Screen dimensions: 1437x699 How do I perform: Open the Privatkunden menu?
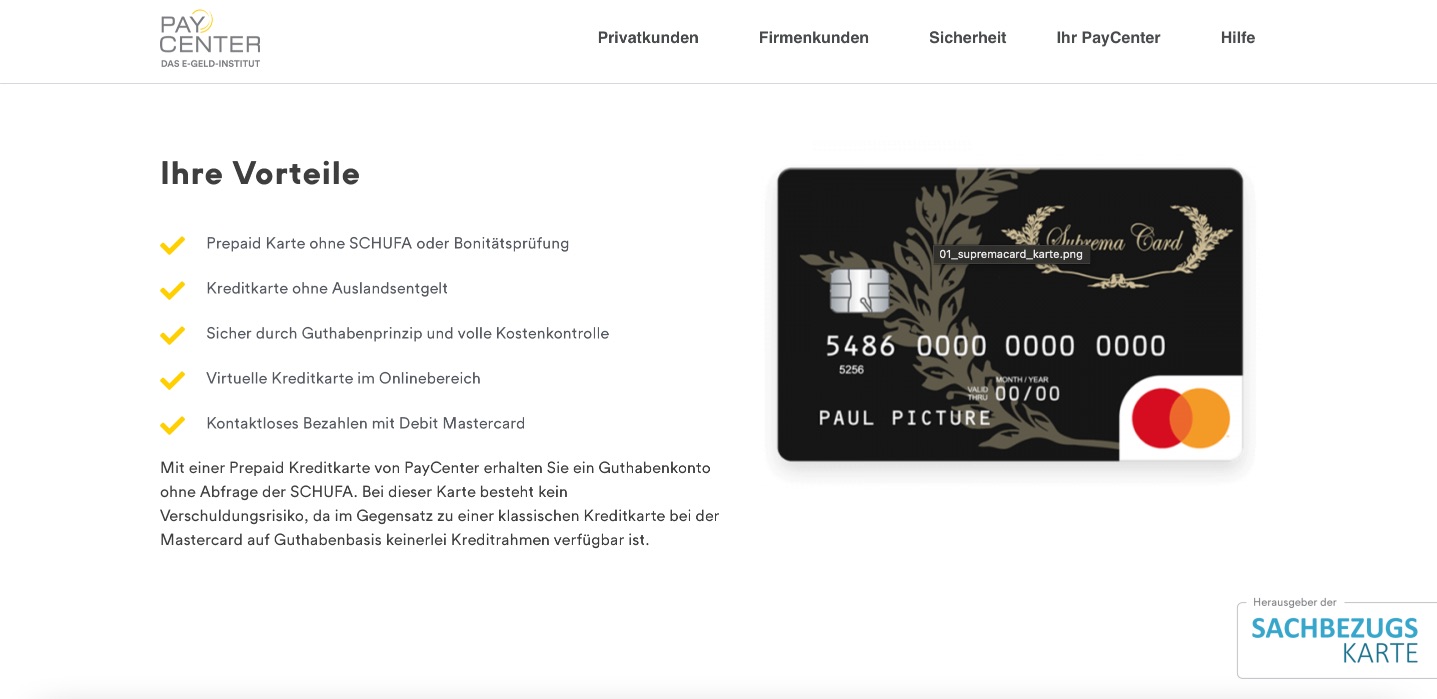pyautogui.click(x=648, y=38)
